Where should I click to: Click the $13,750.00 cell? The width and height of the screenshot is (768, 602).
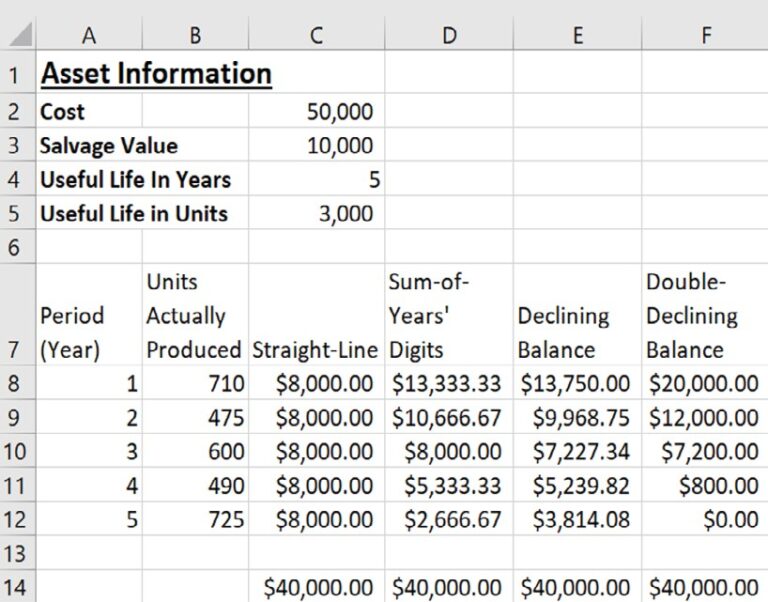point(577,383)
